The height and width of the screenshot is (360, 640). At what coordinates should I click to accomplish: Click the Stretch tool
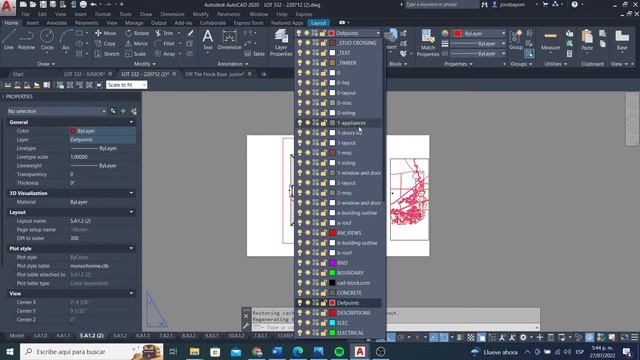(107, 53)
